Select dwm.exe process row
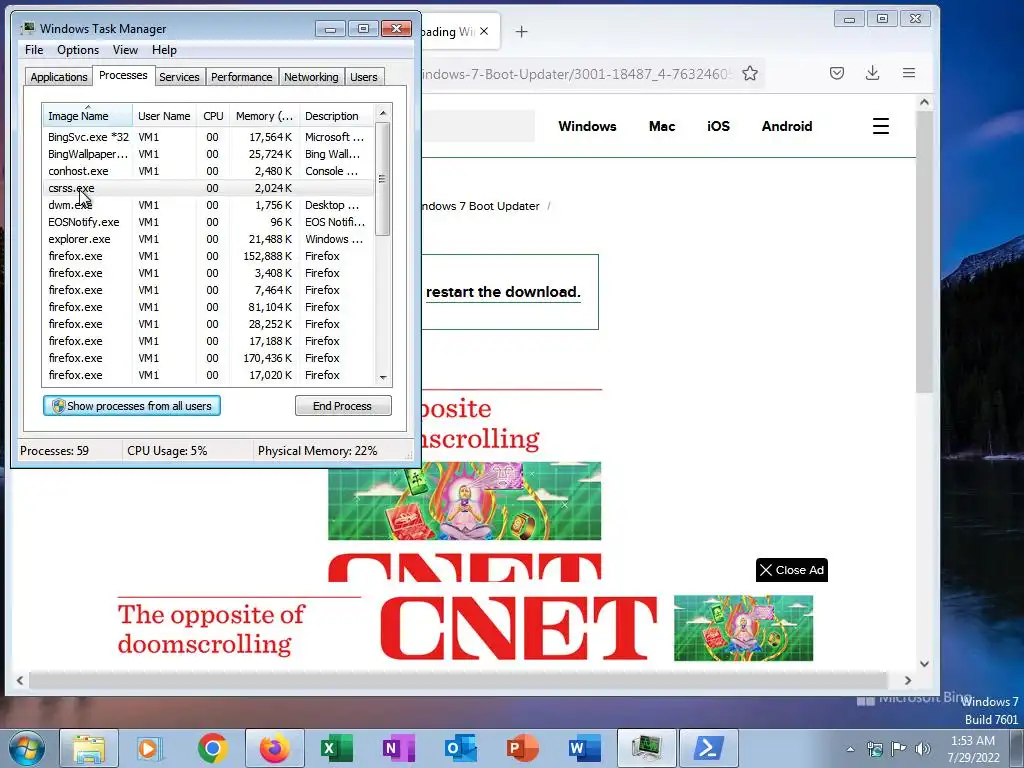Screen dimensions: 1024x768 208,205
